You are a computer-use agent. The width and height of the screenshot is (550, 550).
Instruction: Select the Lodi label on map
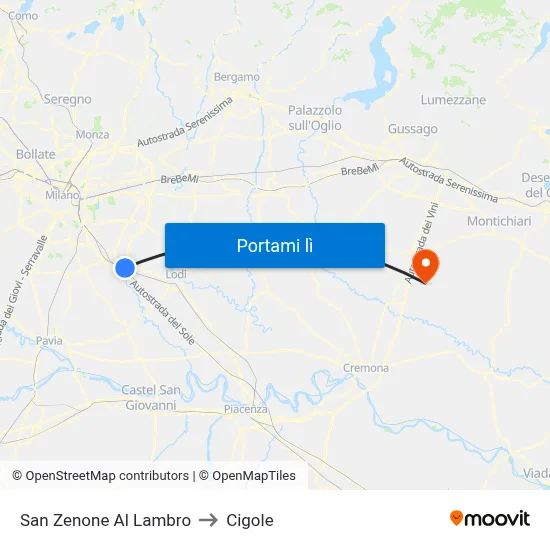pos(176,274)
